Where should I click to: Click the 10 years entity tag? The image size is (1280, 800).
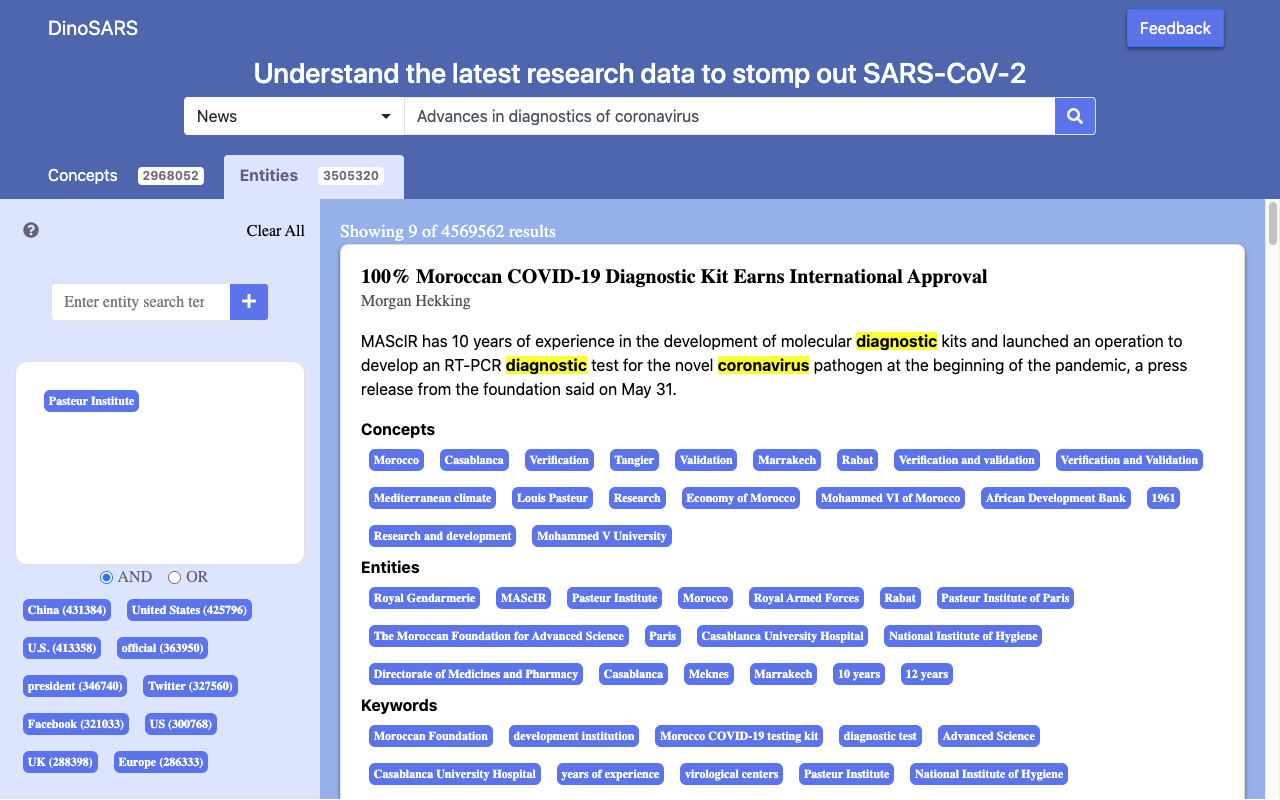coord(858,674)
